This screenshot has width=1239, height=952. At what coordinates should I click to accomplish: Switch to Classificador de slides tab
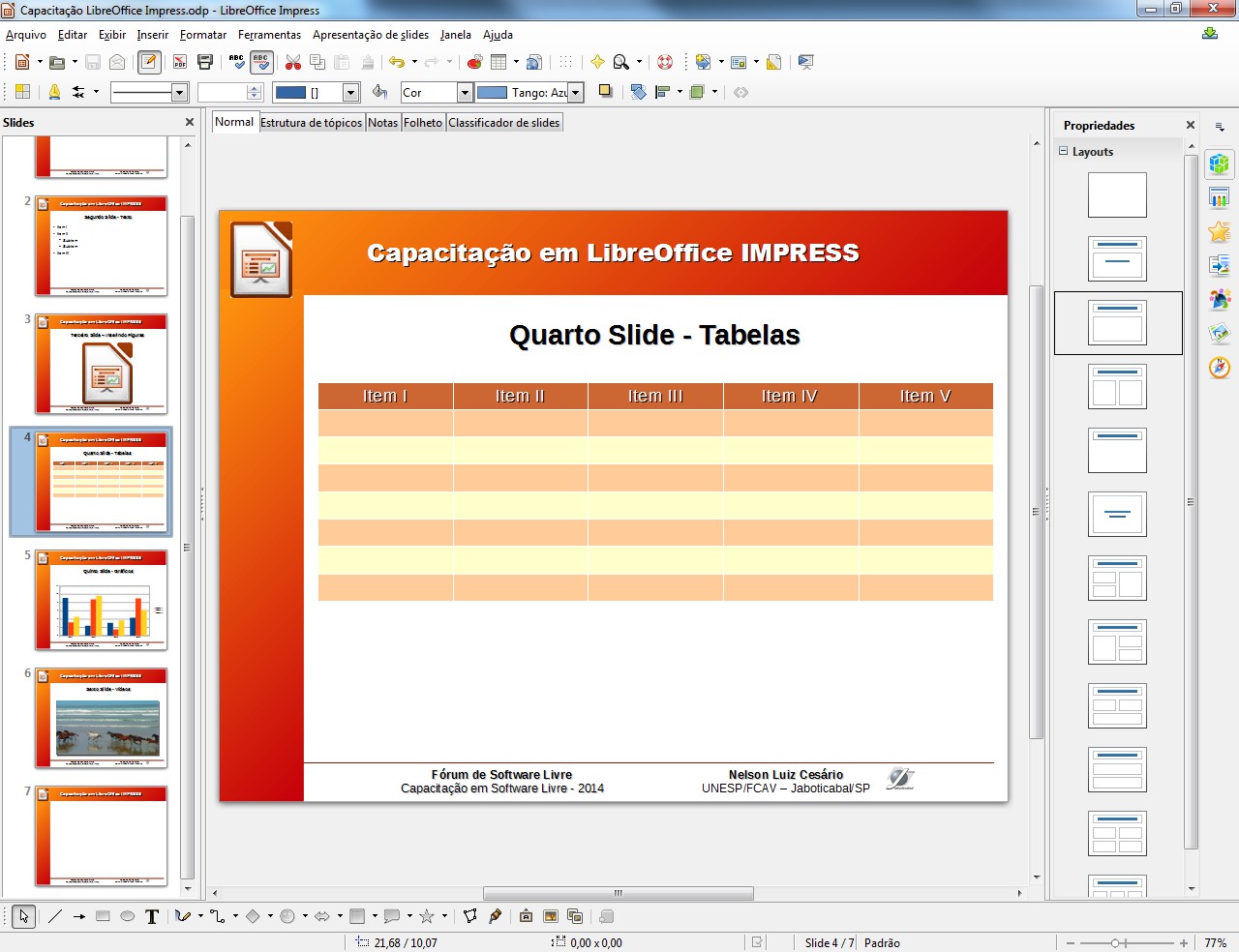tap(504, 123)
